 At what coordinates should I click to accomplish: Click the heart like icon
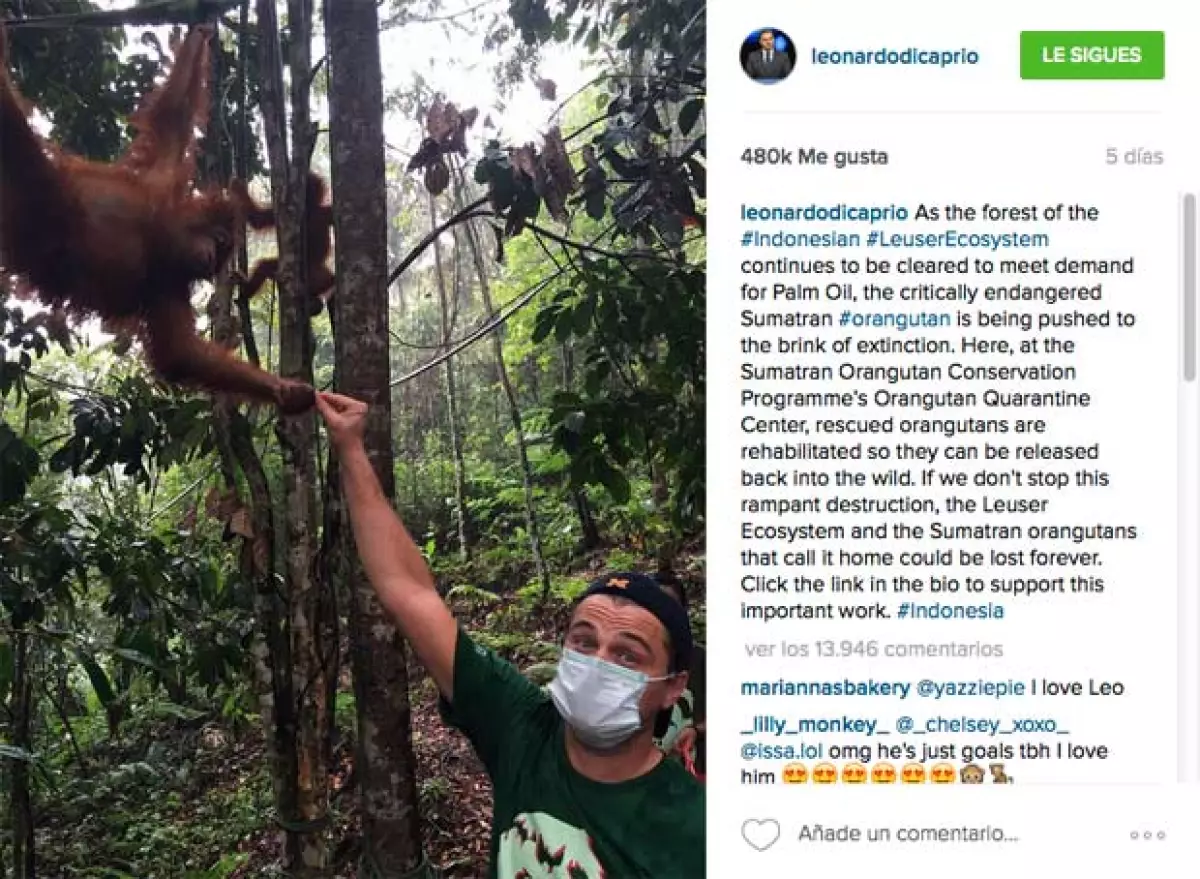760,834
